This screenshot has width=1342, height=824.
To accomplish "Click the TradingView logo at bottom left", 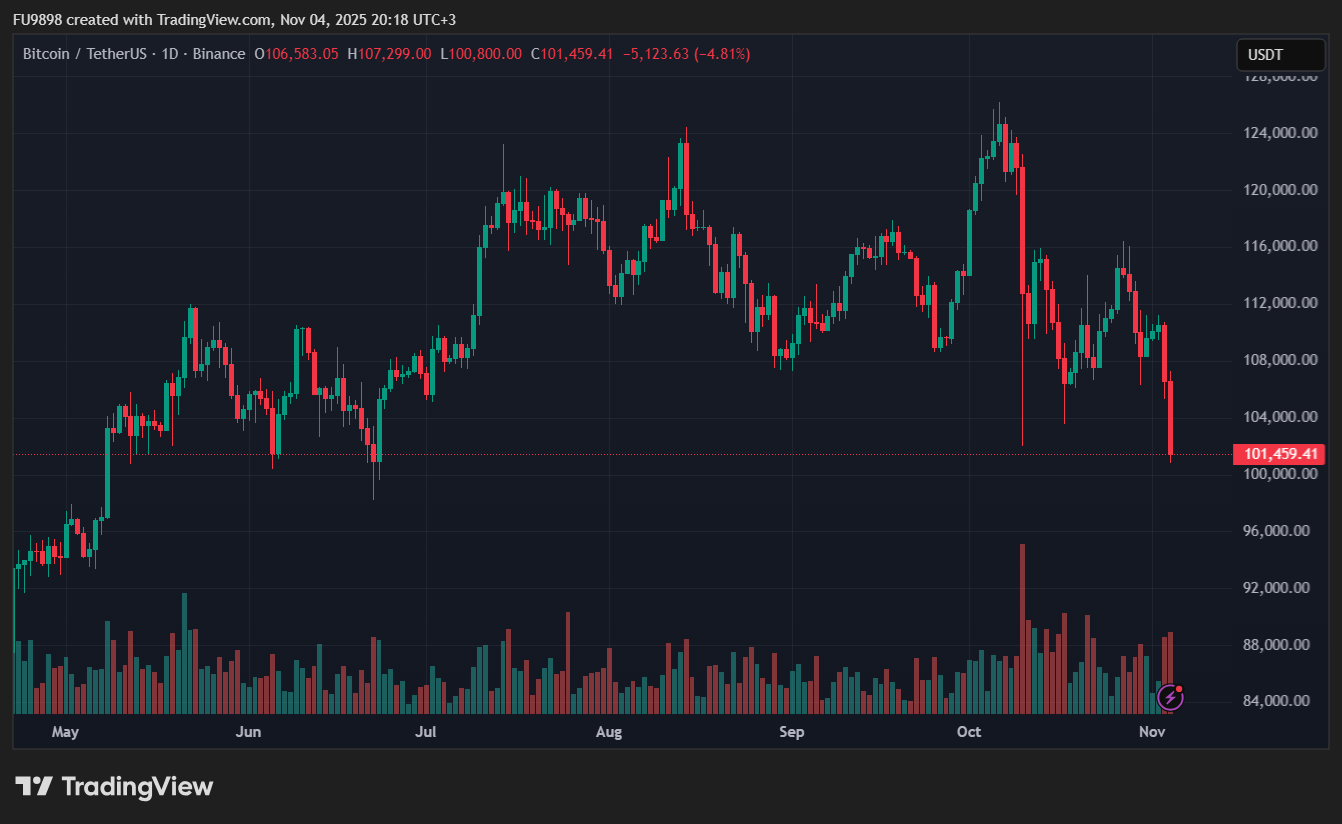I will click(x=114, y=787).
